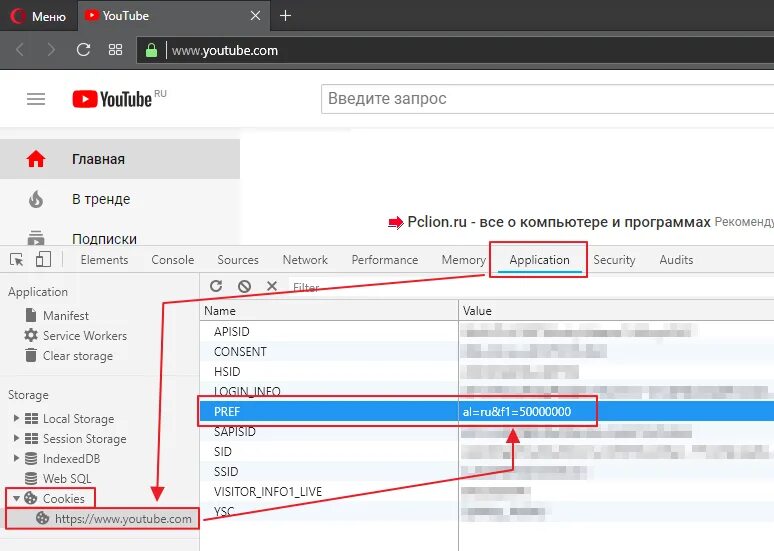Clear all cookies with the block icon
Image resolution: width=774 pixels, height=551 pixels.
pos(244,286)
